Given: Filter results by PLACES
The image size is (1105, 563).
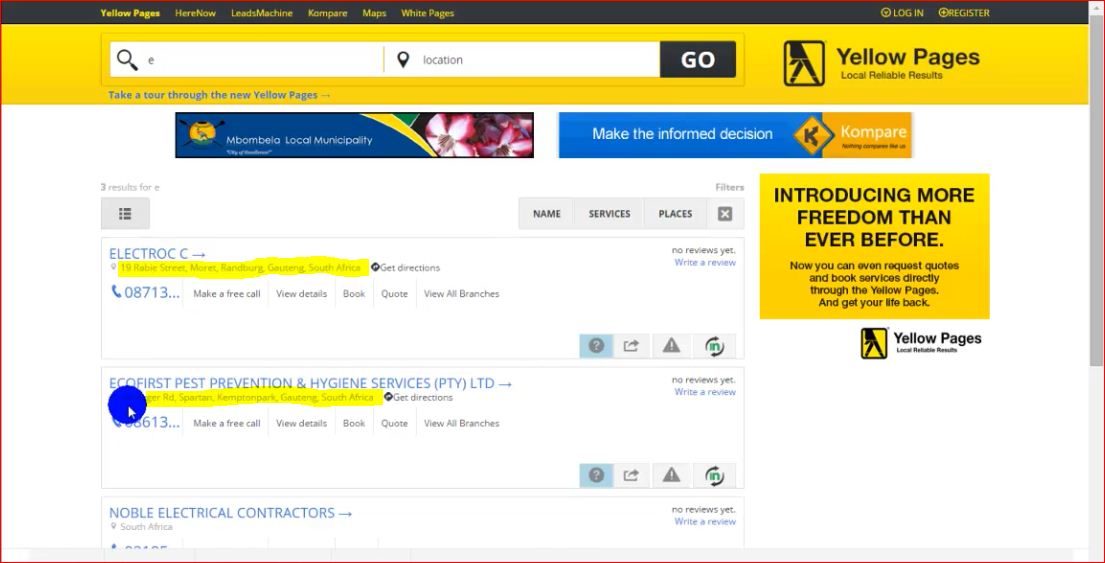Looking at the screenshot, I should [x=675, y=214].
